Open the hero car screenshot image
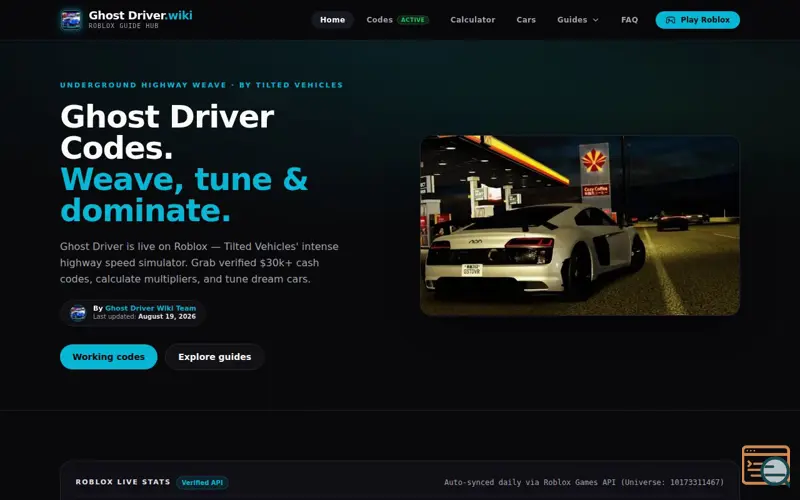The width and height of the screenshot is (800, 500). point(580,225)
